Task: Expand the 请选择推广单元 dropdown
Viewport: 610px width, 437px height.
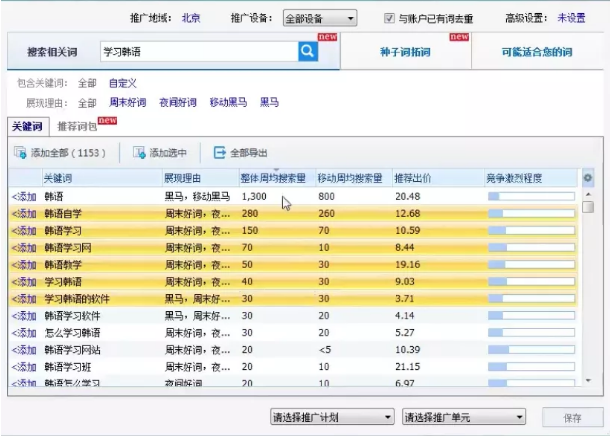Action: [x=462, y=417]
